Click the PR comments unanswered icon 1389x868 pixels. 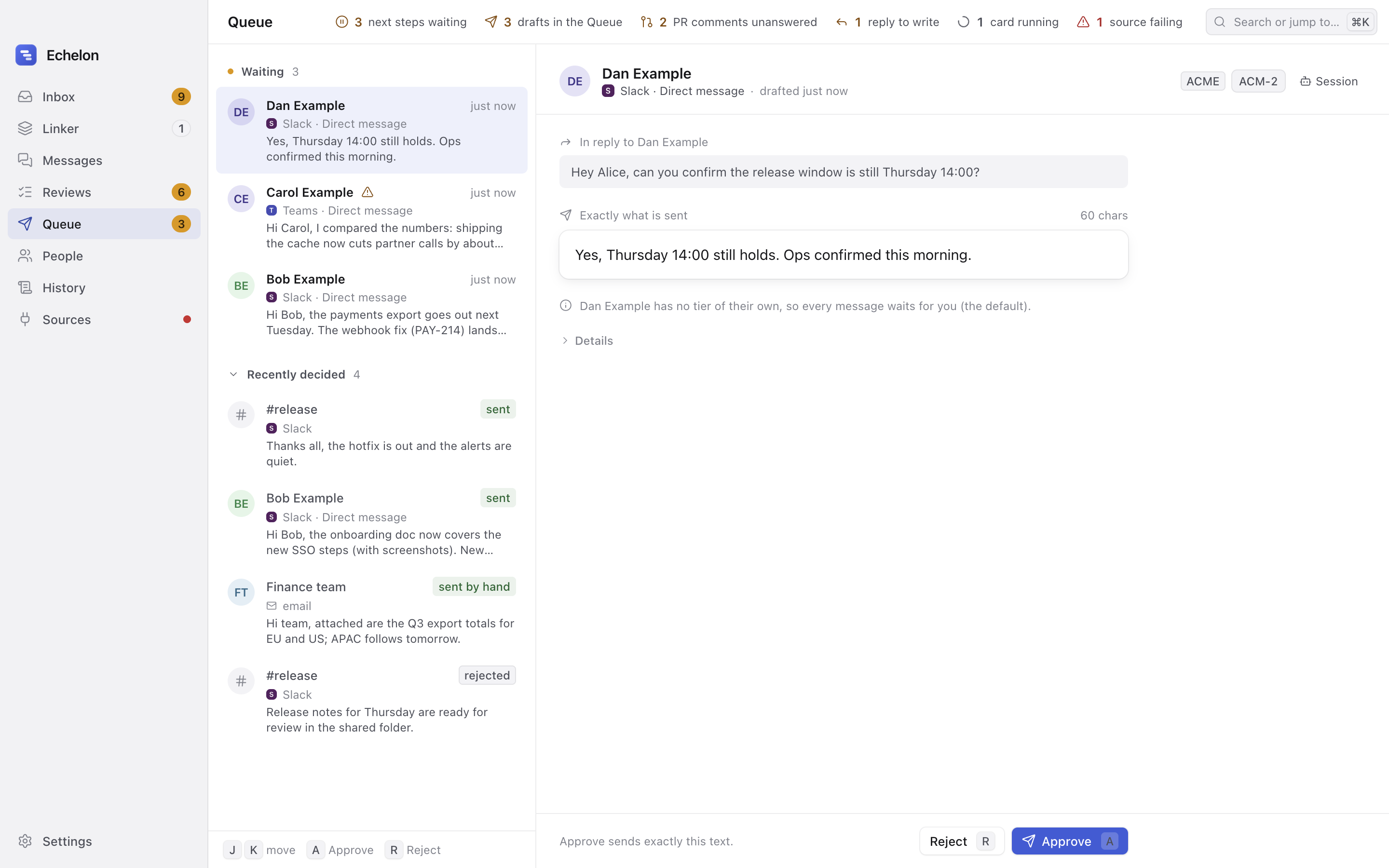point(647,22)
